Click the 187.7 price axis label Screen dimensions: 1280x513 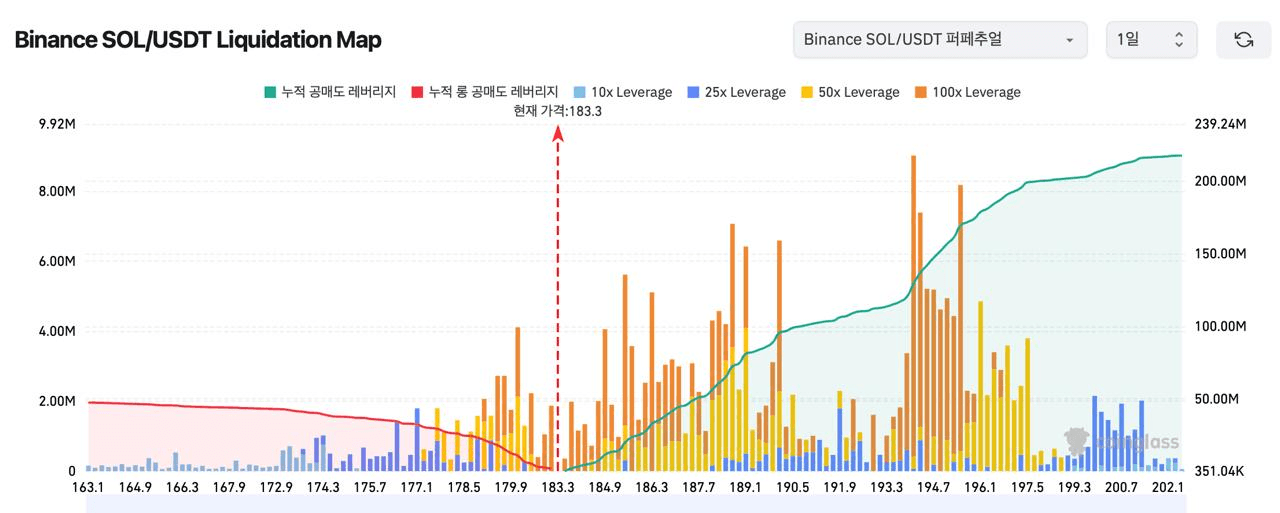coord(699,488)
